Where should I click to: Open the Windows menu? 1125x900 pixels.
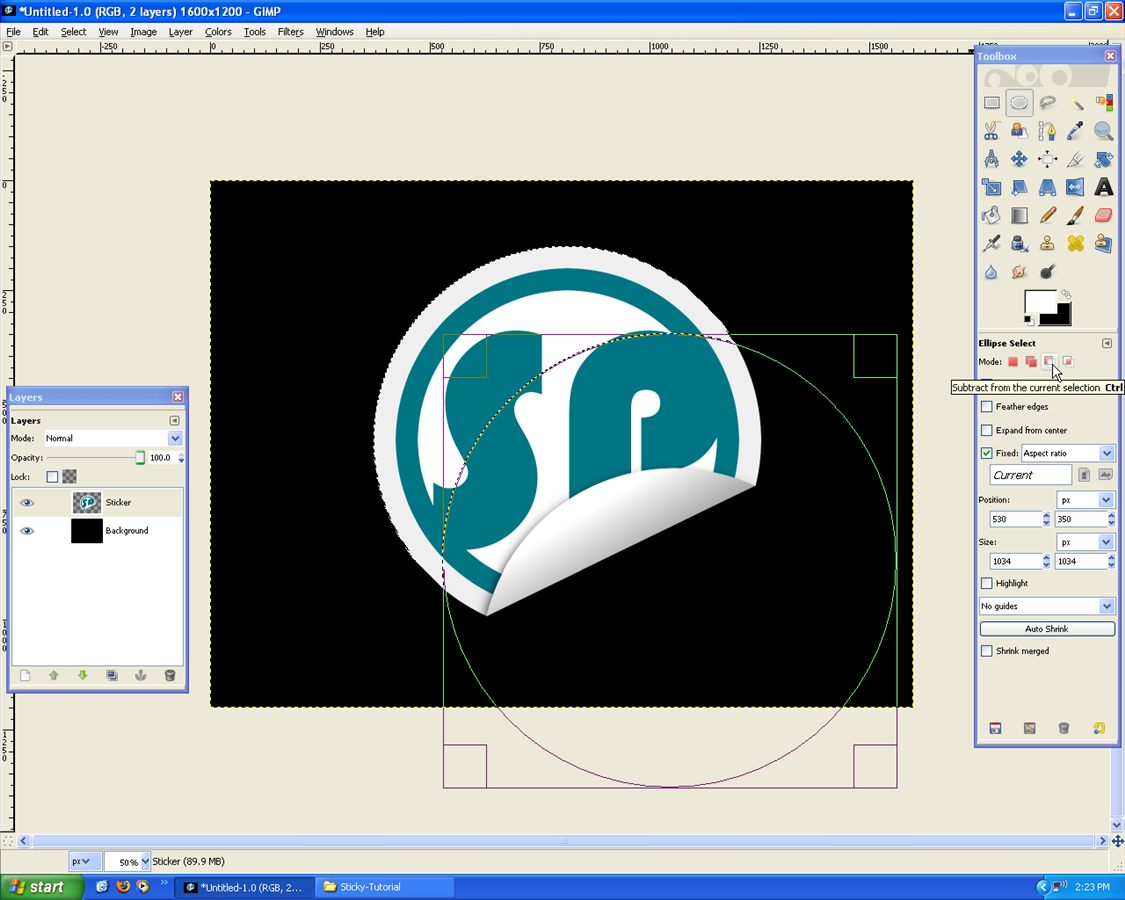coord(334,32)
